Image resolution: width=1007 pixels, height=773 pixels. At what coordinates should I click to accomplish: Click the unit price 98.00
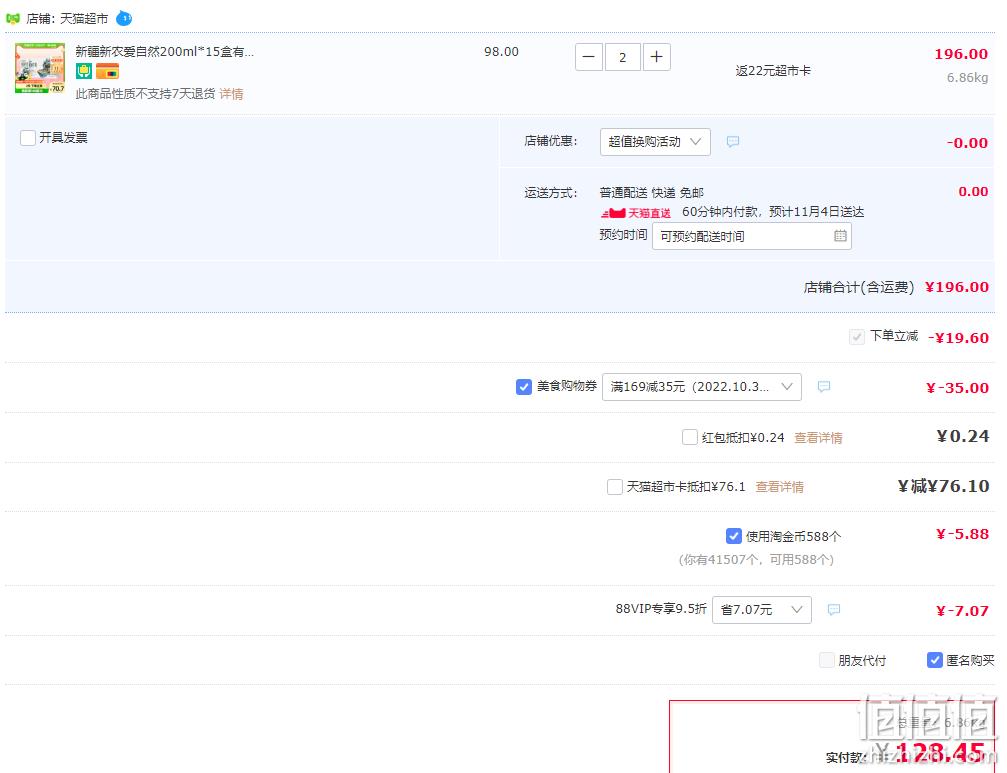[502, 51]
